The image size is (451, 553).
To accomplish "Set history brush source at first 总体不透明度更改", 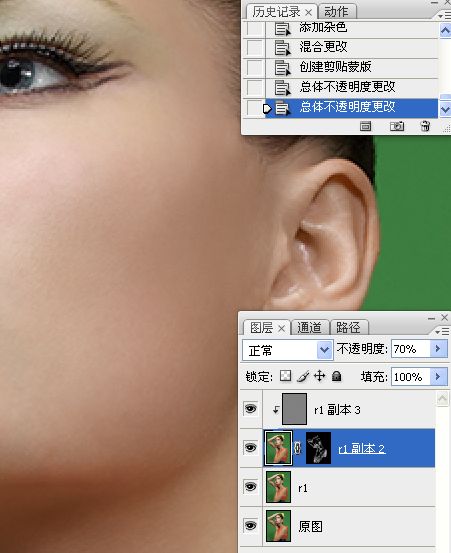I will click(x=255, y=87).
